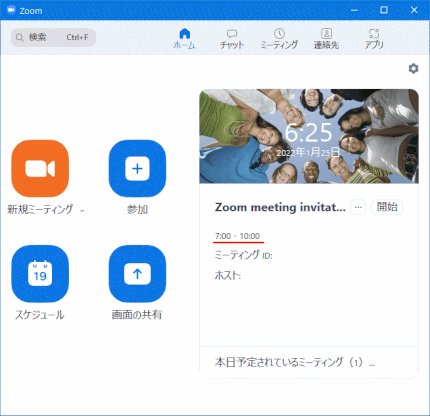
Task: Open the アプリ apps tab
Action: point(374,39)
